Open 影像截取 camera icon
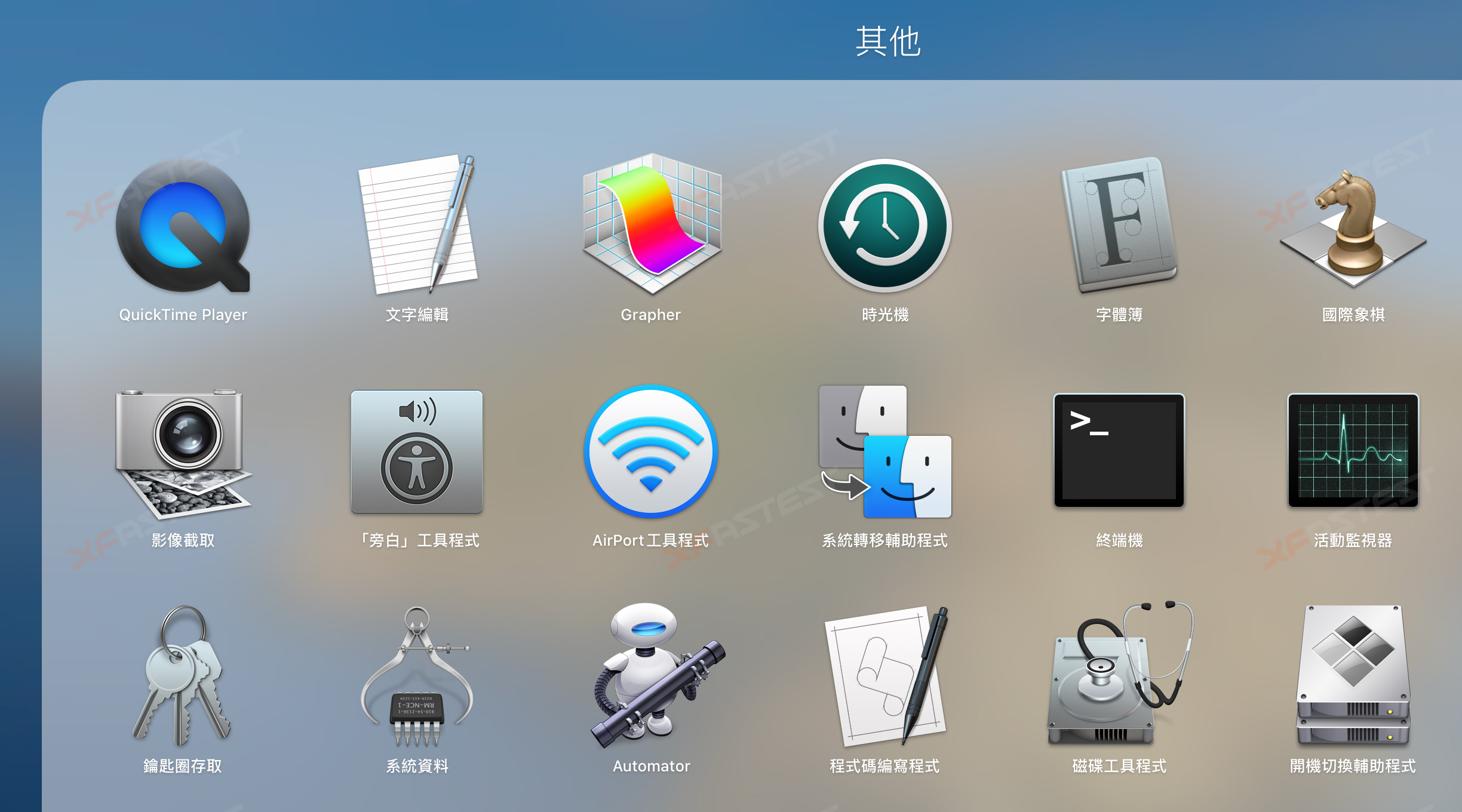1462x812 pixels. [183, 453]
